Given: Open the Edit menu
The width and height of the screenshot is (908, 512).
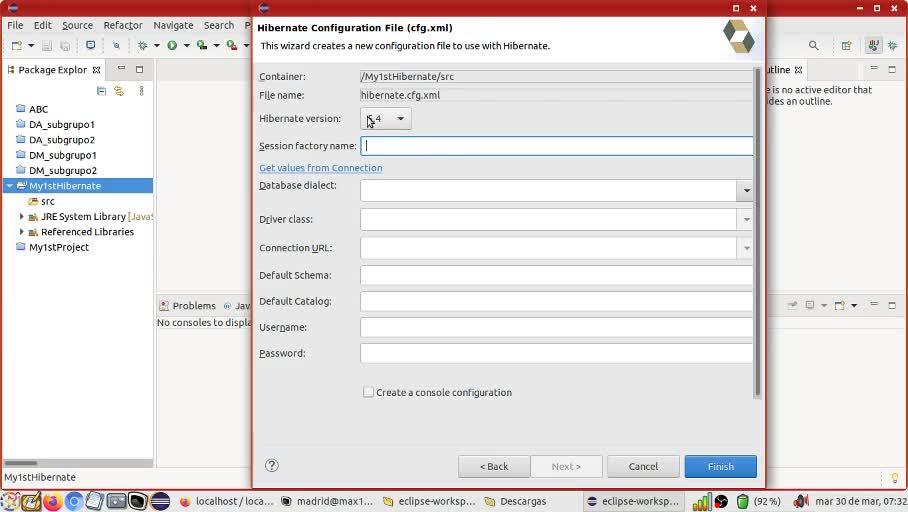Looking at the screenshot, I should 42,25.
